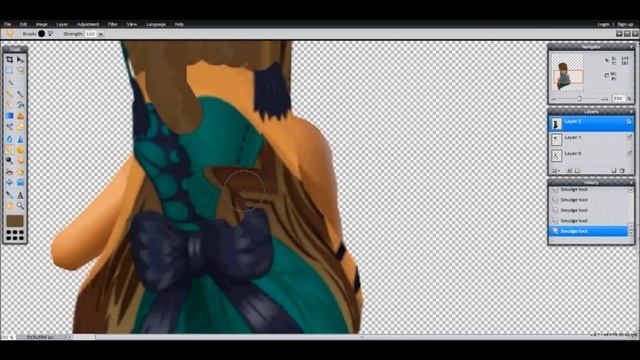Image resolution: width=640 pixels, height=360 pixels.
Task: Select the Color Replace tool
Action: coord(9,127)
